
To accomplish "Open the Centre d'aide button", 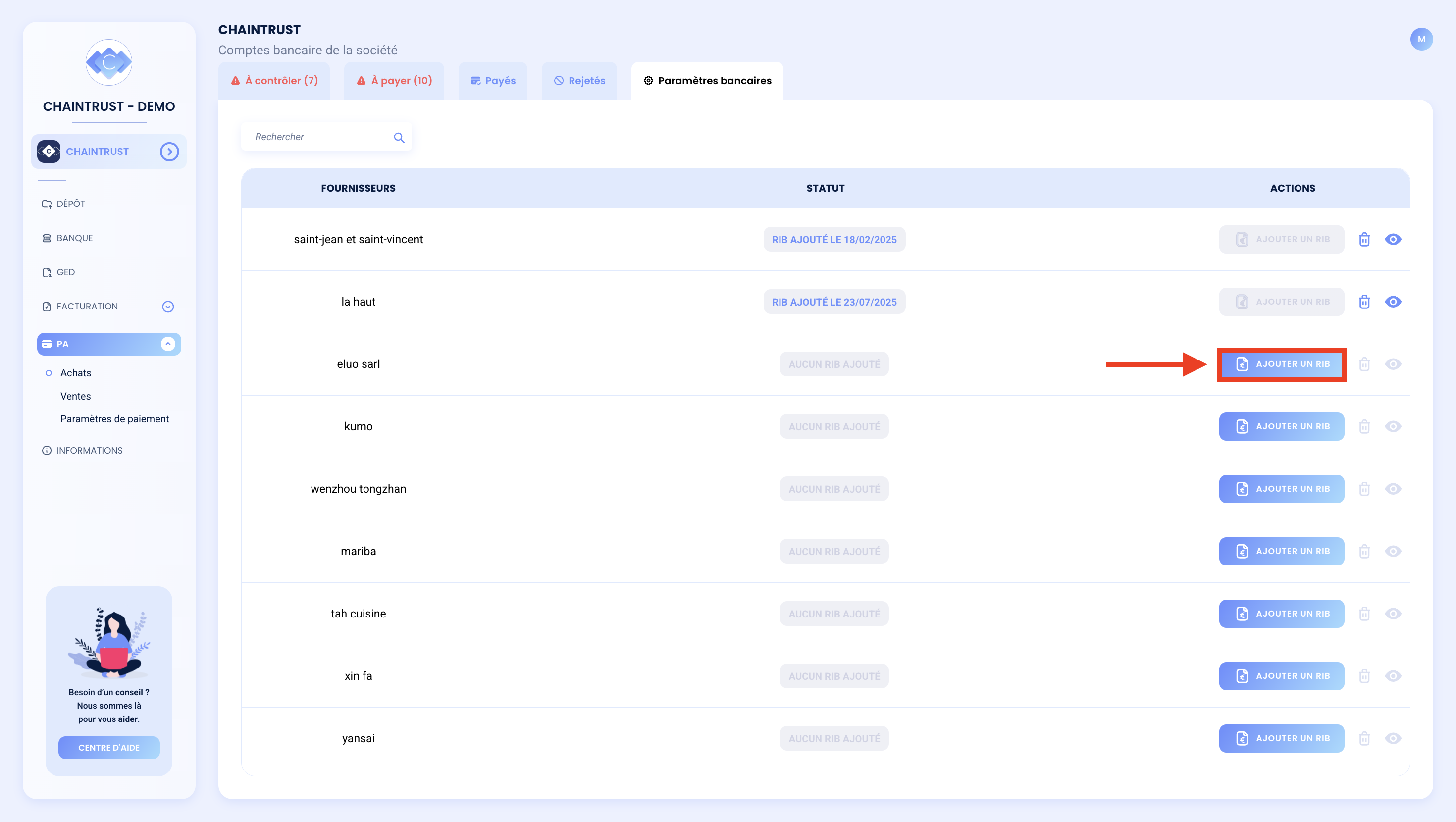I will point(109,747).
